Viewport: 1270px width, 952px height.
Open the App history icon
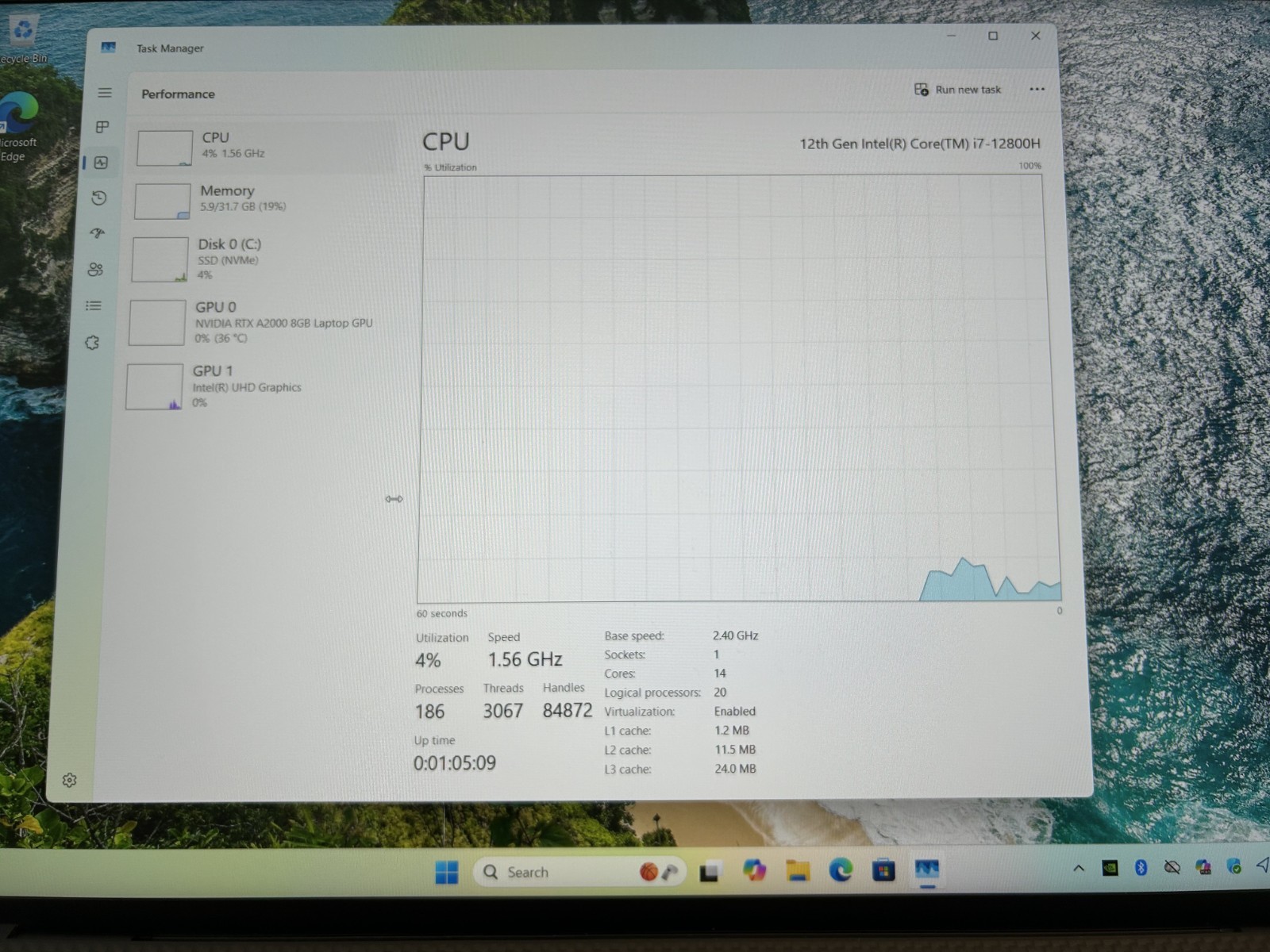99,198
